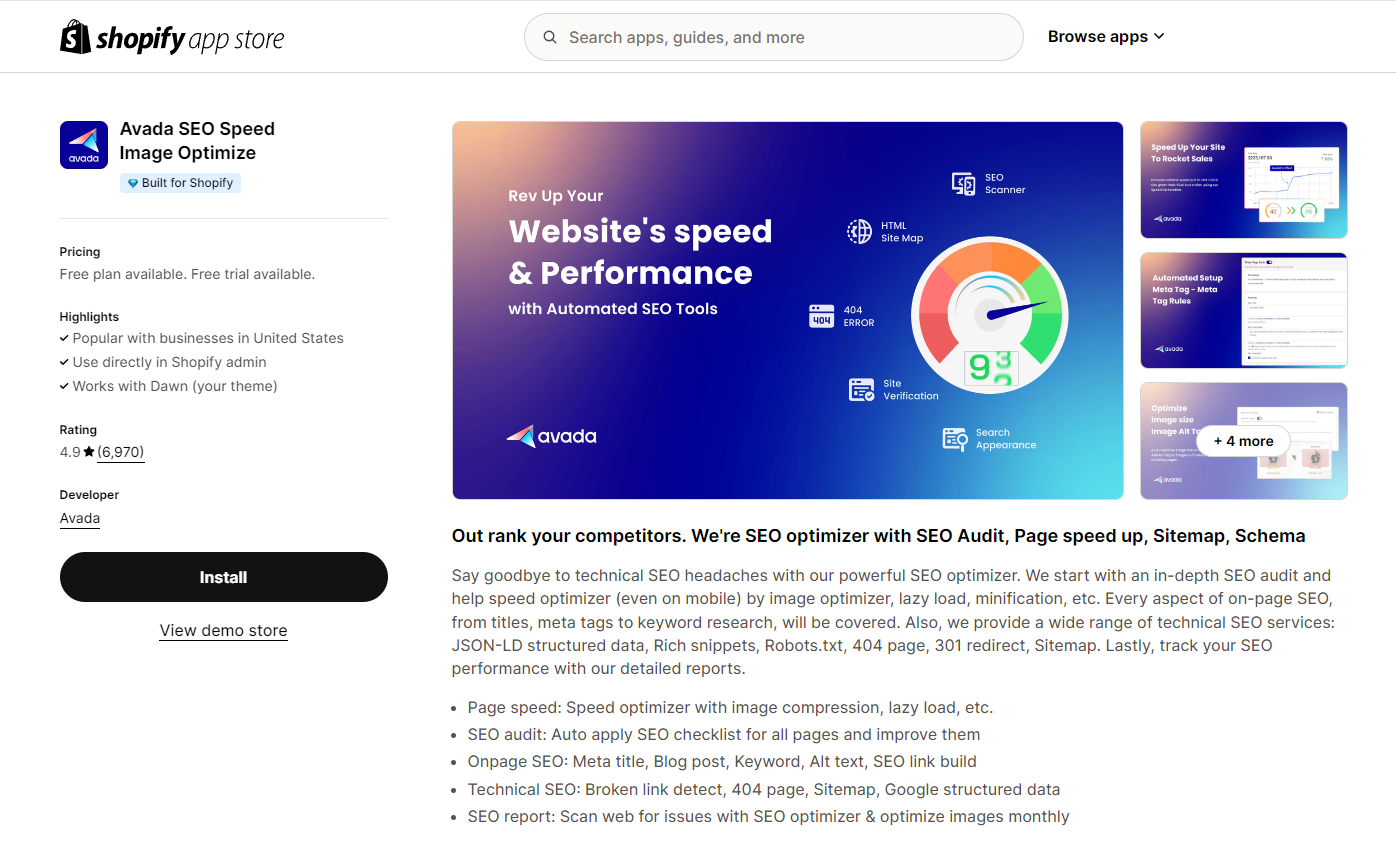Click the Avada app icon

(x=84, y=145)
